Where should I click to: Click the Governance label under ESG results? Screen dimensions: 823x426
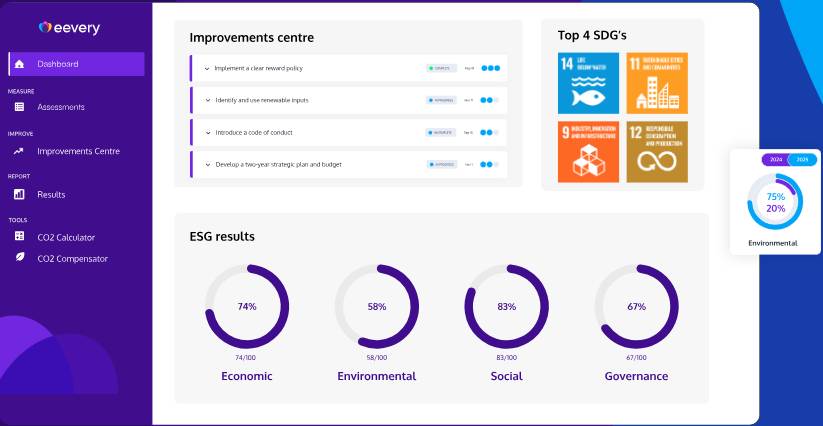(636, 376)
